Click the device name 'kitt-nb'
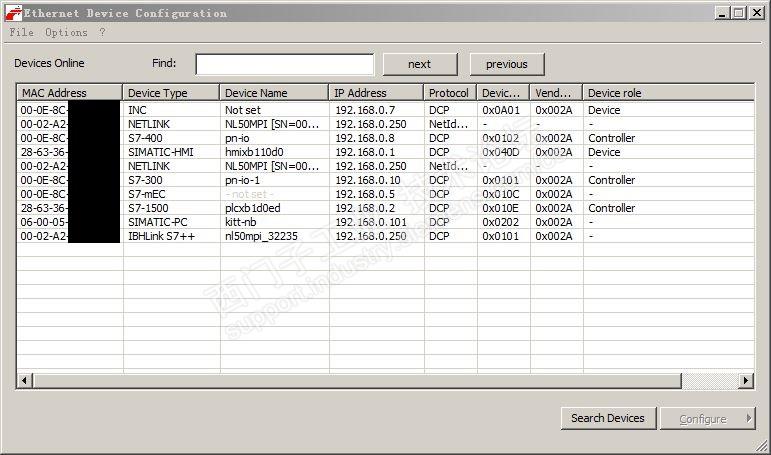 [x=240, y=222]
